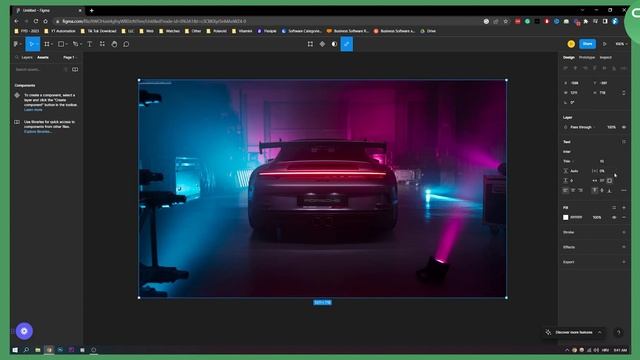Click the Present play icon

pyautogui.click(x=604, y=44)
